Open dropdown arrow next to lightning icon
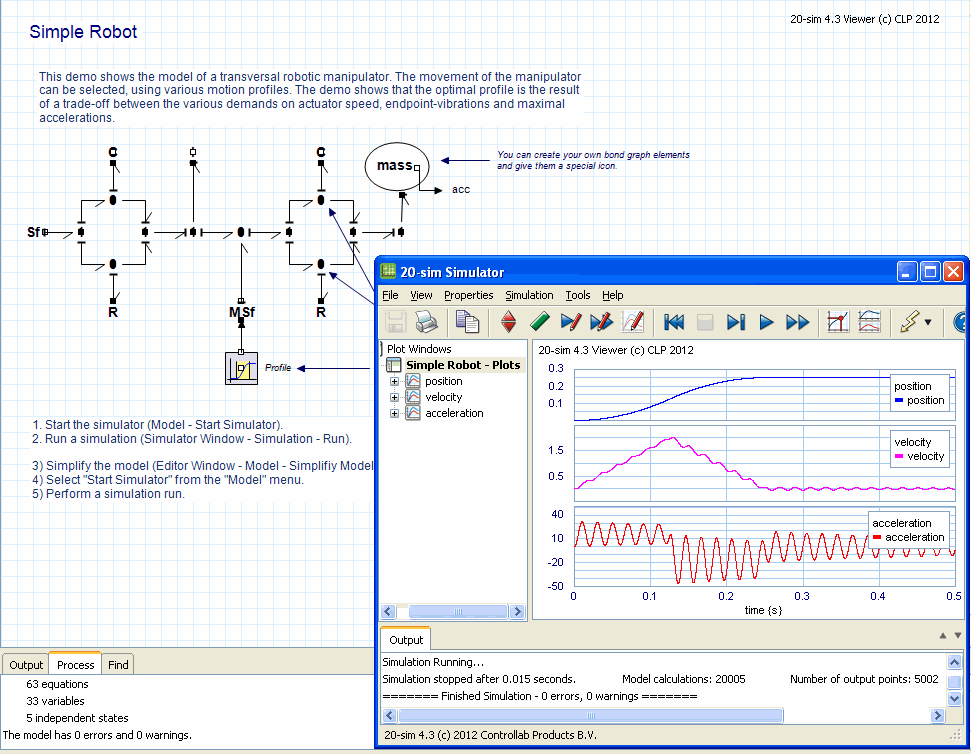The image size is (971, 754). click(928, 323)
